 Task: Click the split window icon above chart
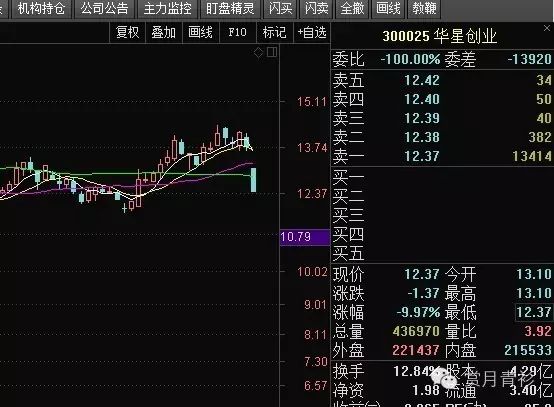tap(272, 52)
